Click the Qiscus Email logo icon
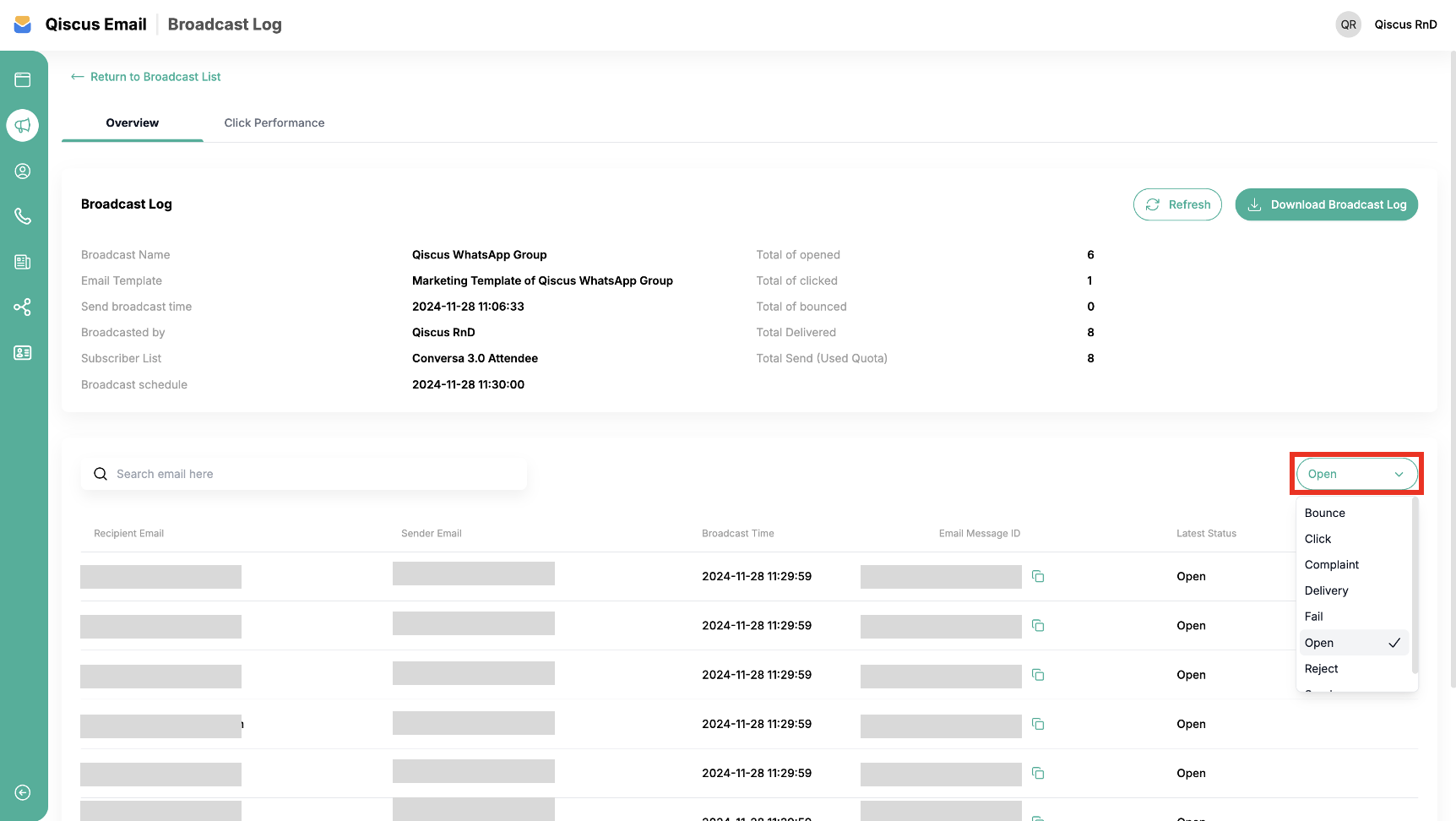Viewport: 1456px width, 821px height. pyautogui.click(x=23, y=24)
